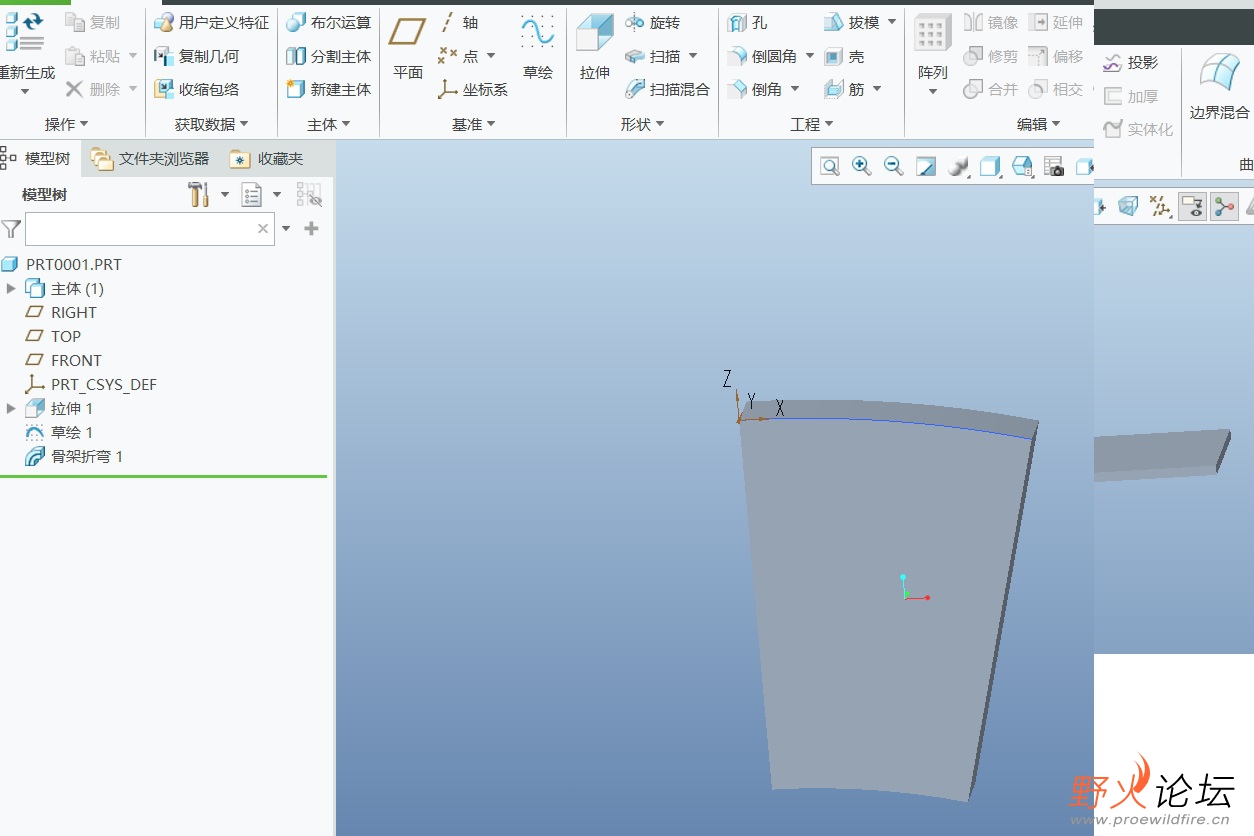Open the 点 dropdown arrow

tap(491, 56)
